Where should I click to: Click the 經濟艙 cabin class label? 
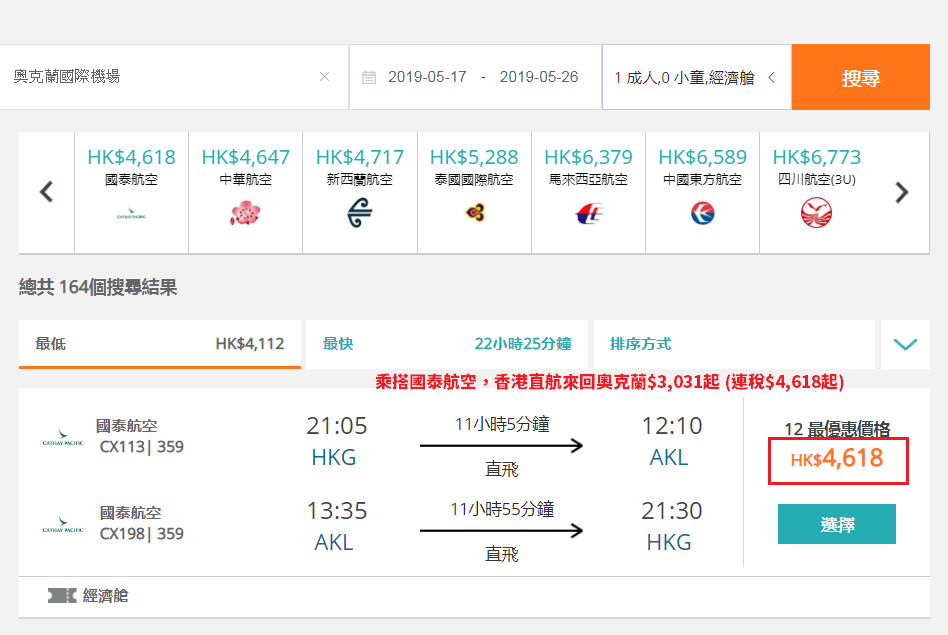pyautogui.click(x=106, y=596)
